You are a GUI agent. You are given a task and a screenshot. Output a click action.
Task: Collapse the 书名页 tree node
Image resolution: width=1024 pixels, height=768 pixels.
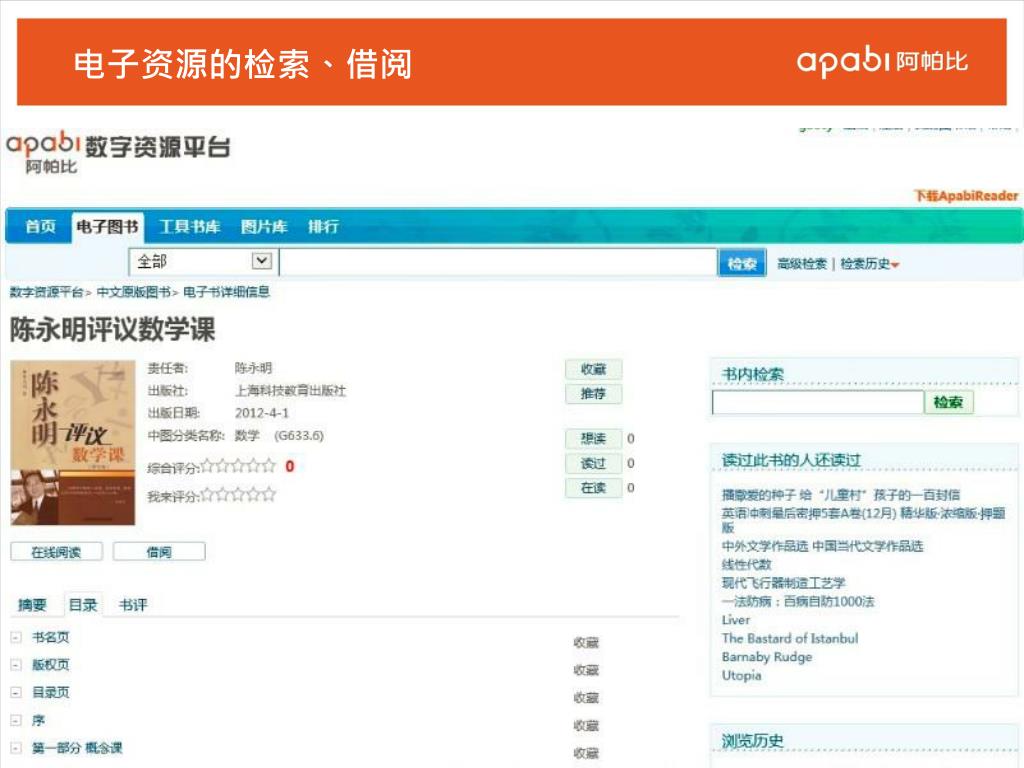tap(16, 637)
